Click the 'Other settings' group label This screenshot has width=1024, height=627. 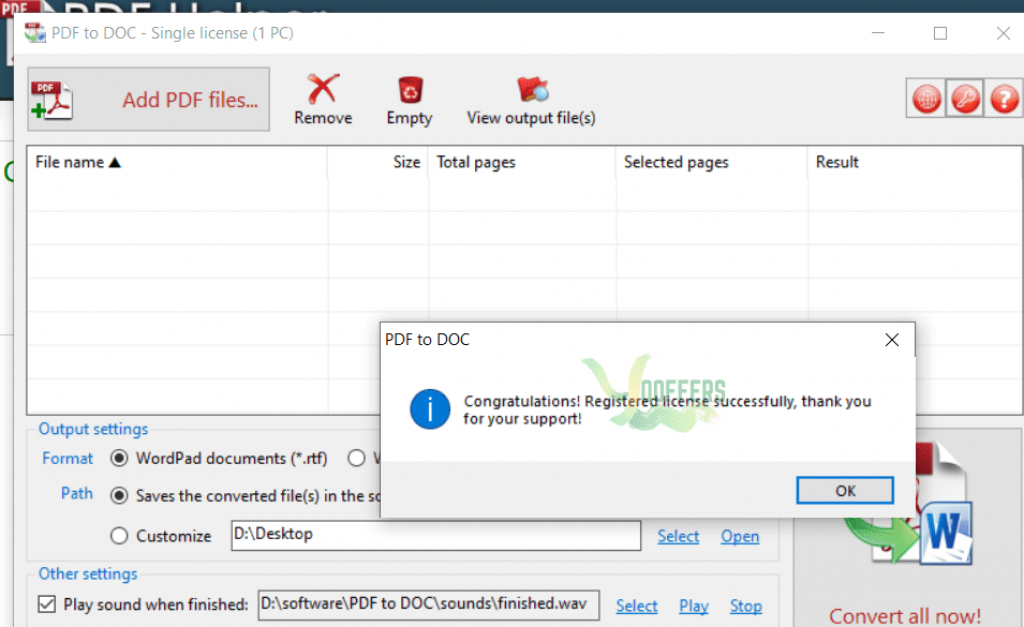[x=88, y=574]
